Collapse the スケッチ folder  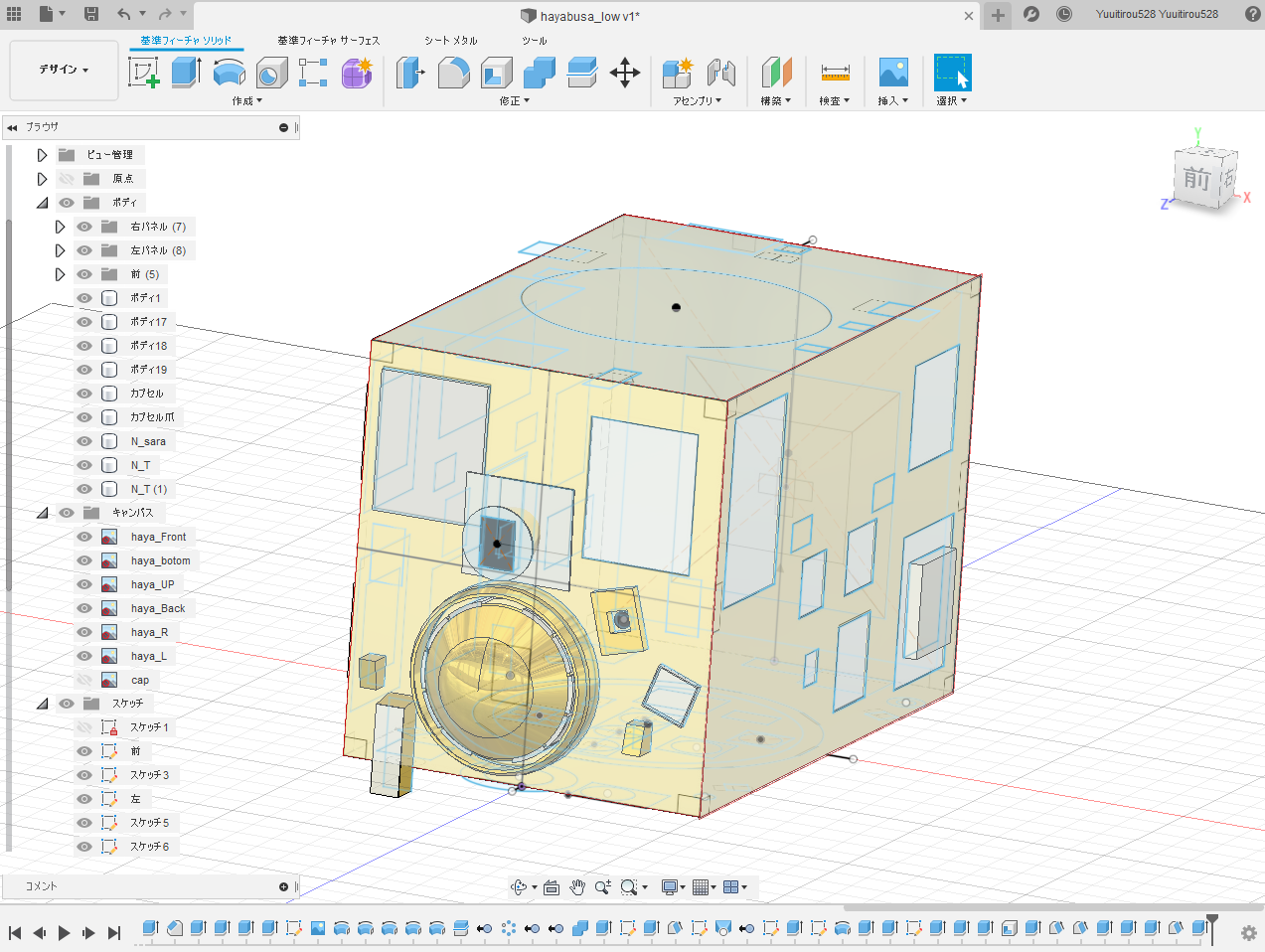pos(42,704)
